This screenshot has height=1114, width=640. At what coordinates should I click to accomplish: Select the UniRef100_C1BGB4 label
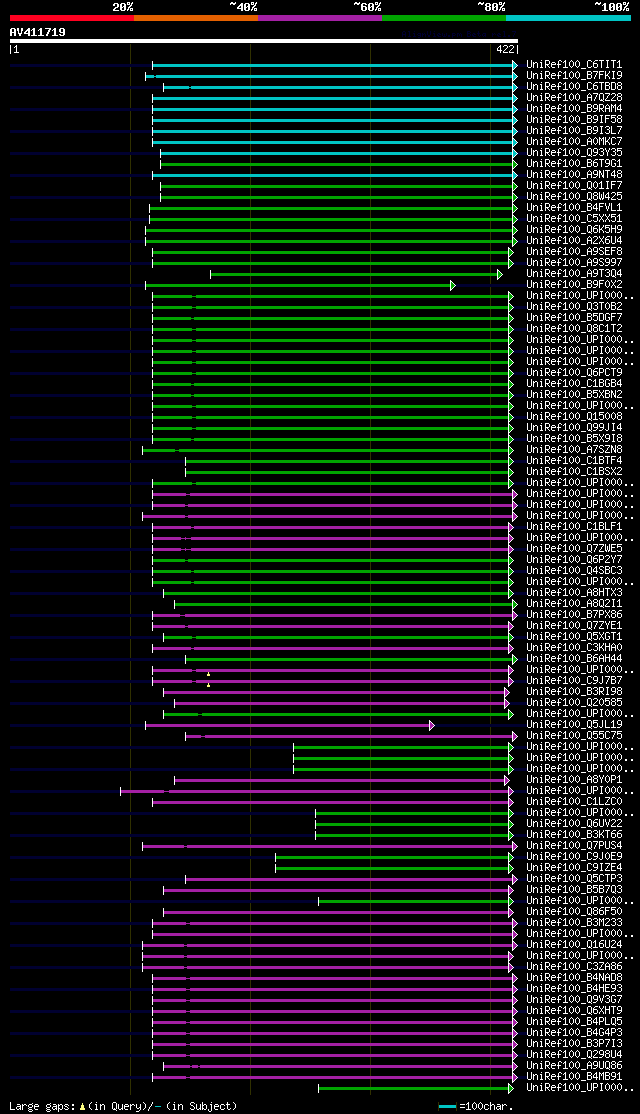pos(575,384)
